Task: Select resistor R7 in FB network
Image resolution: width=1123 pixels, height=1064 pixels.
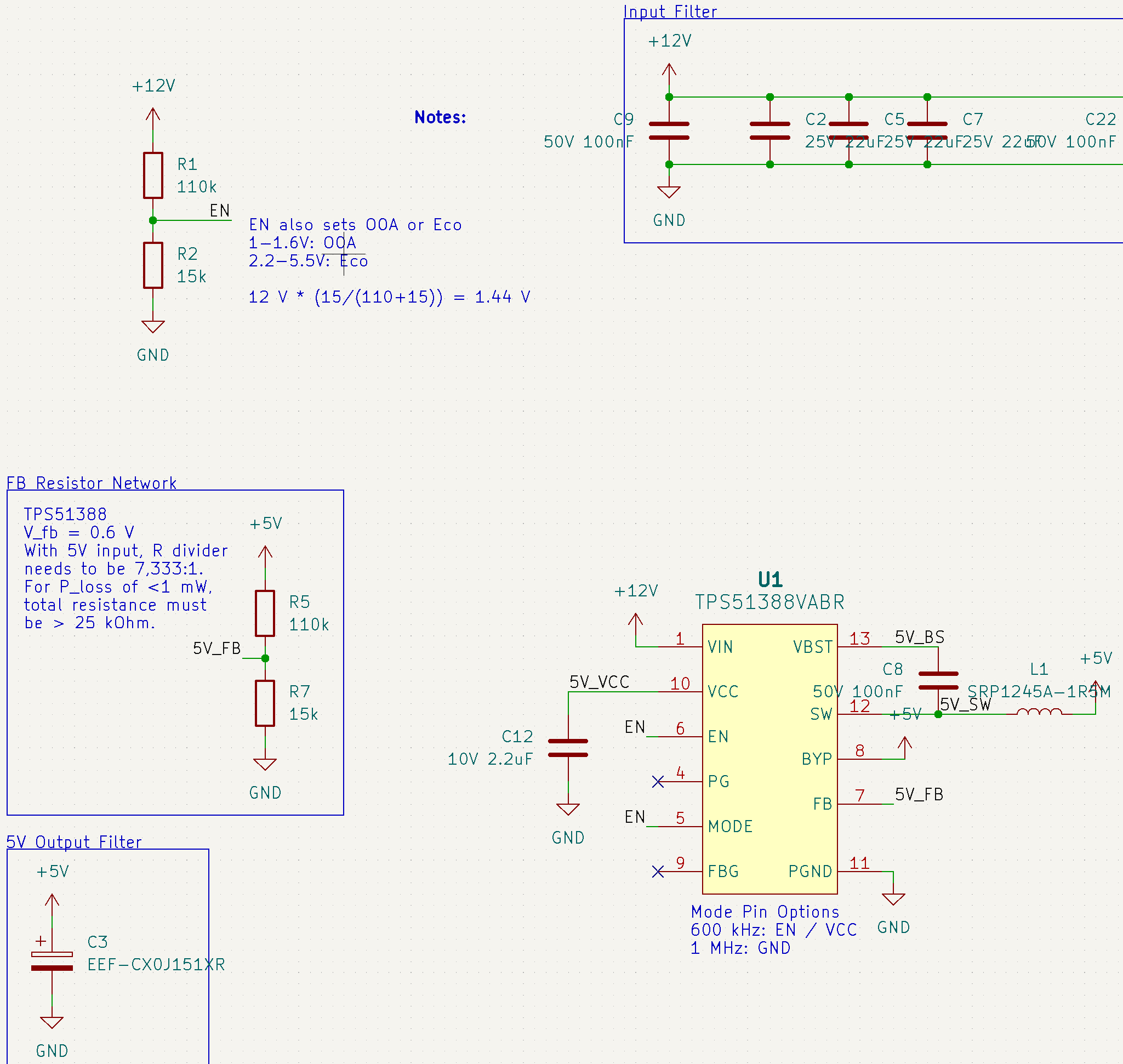Action: tap(265, 703)
